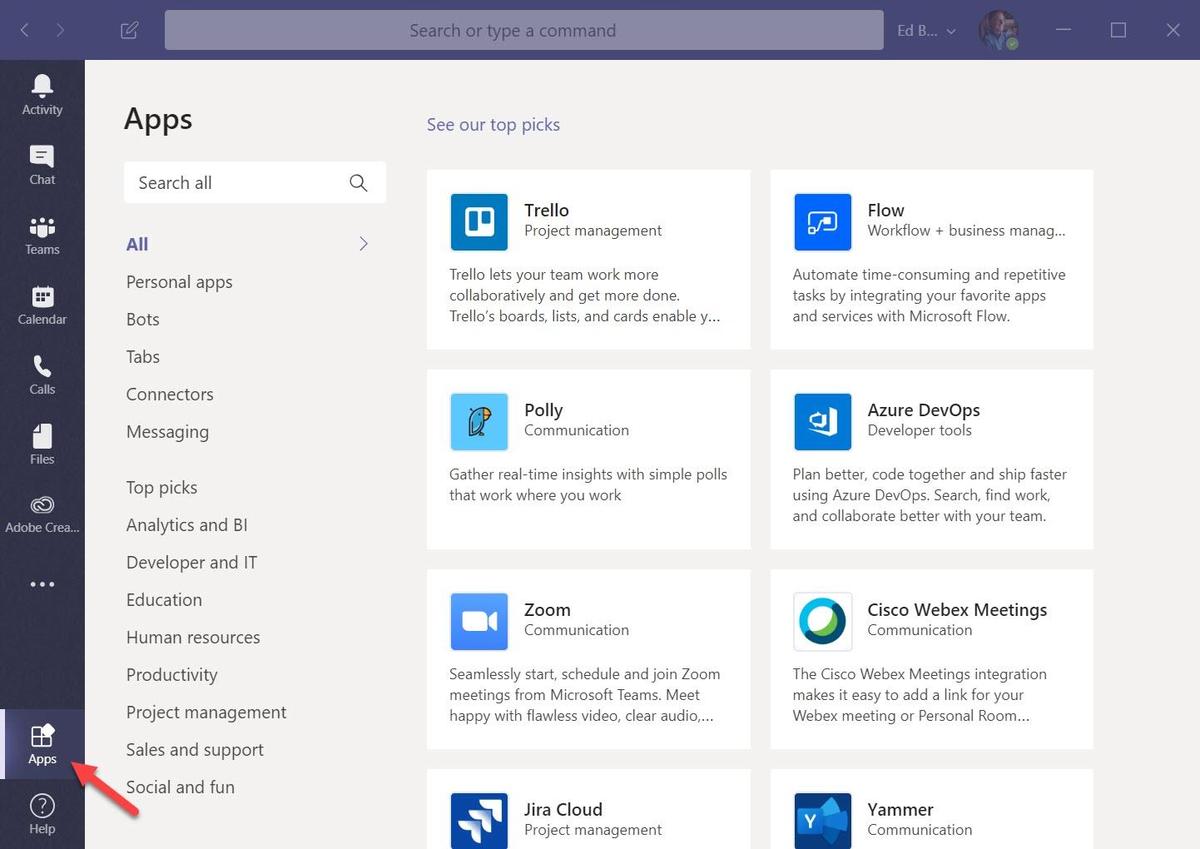Click the chevron next to All

(364, 244)
